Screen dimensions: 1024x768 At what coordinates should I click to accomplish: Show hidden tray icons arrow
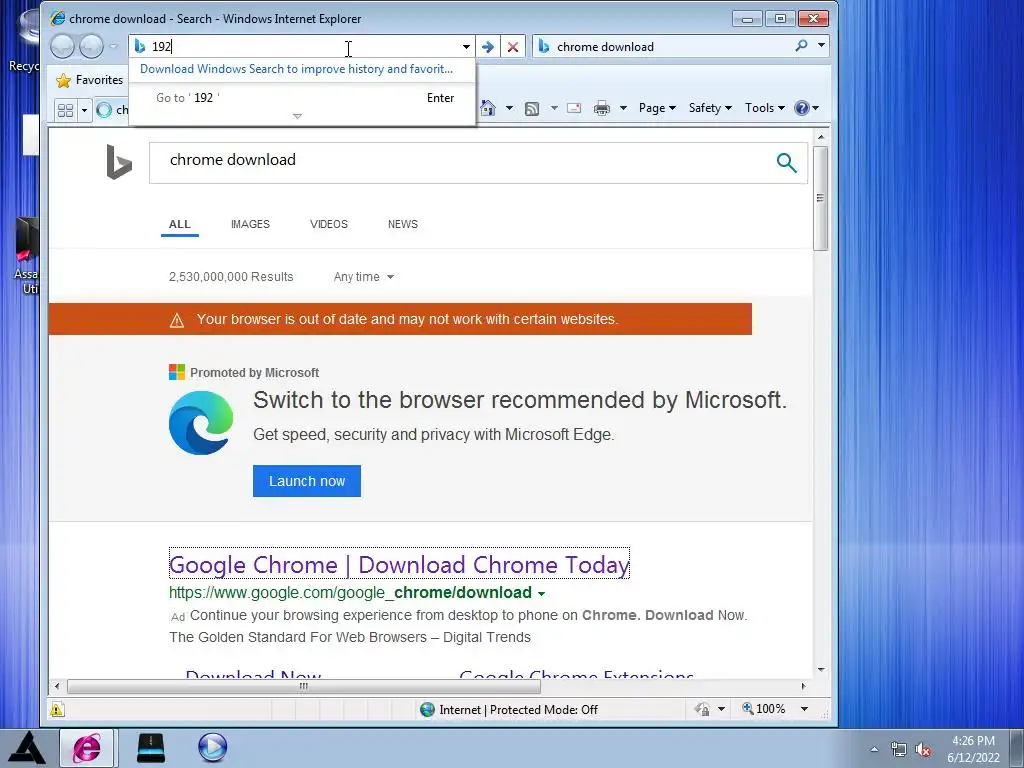[874, 749]
